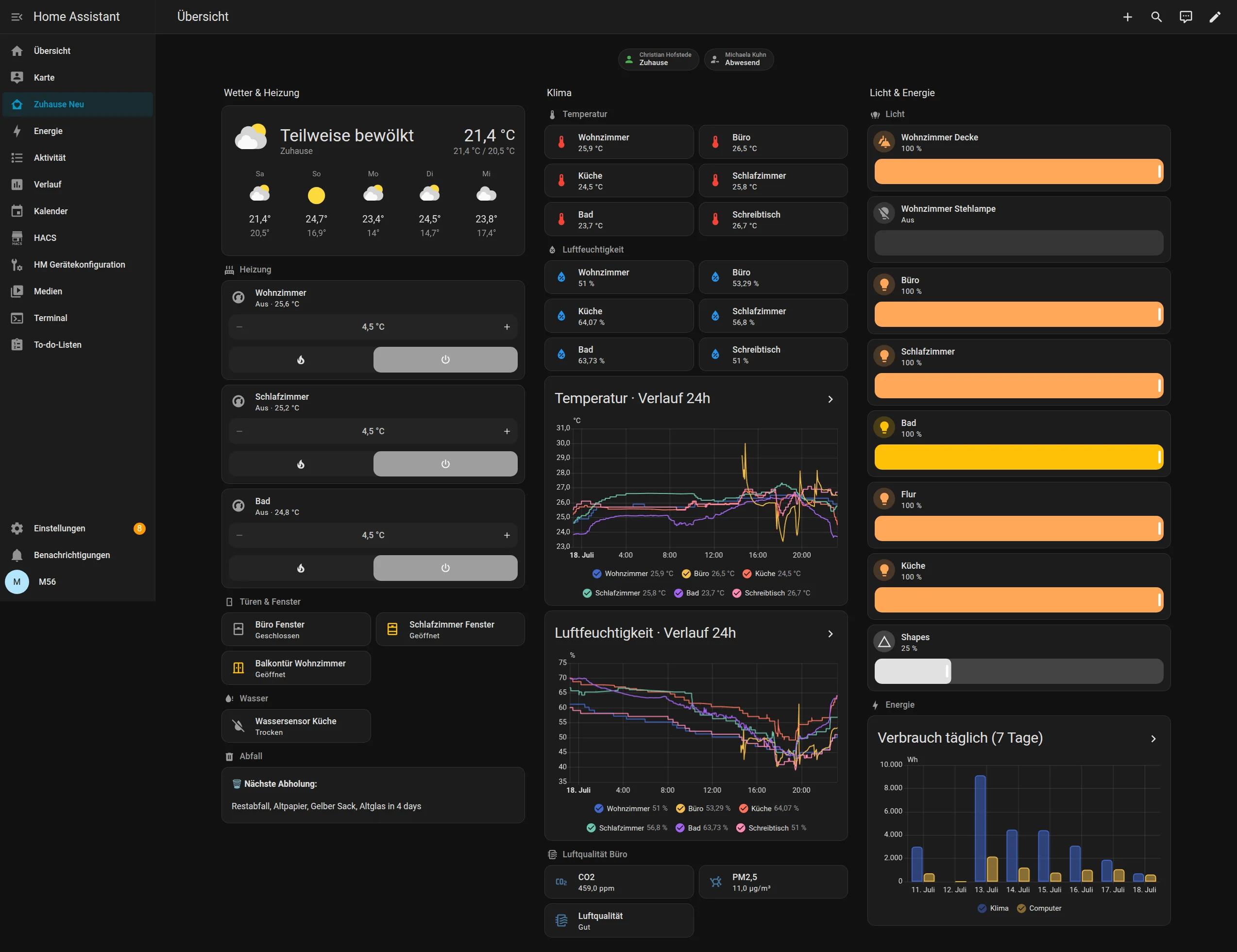Open Verlauf in sidebar
This screenshot has height=952, width=1237.
pos(78,184)
